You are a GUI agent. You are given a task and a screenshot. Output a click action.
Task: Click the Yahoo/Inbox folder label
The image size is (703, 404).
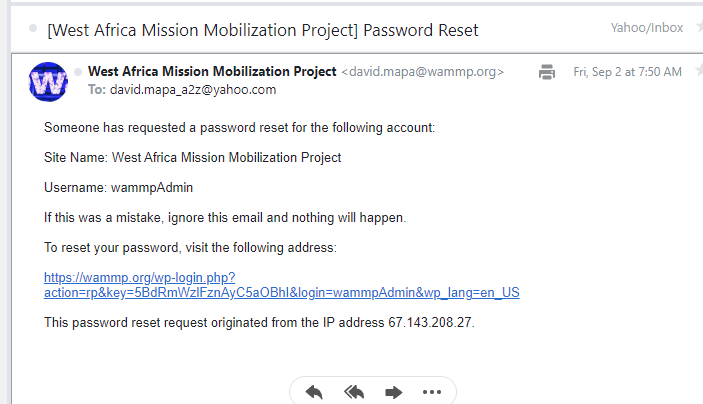647,28
